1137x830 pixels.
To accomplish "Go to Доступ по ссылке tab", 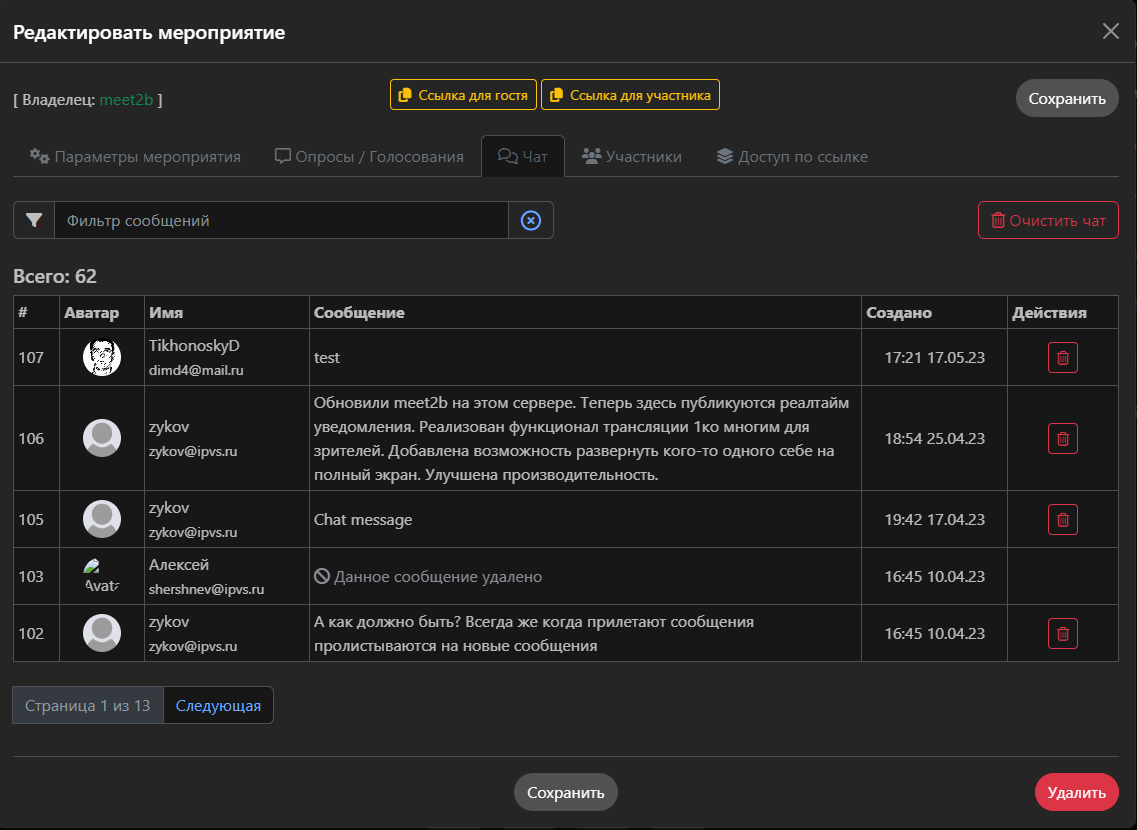I will pos(792,157).
